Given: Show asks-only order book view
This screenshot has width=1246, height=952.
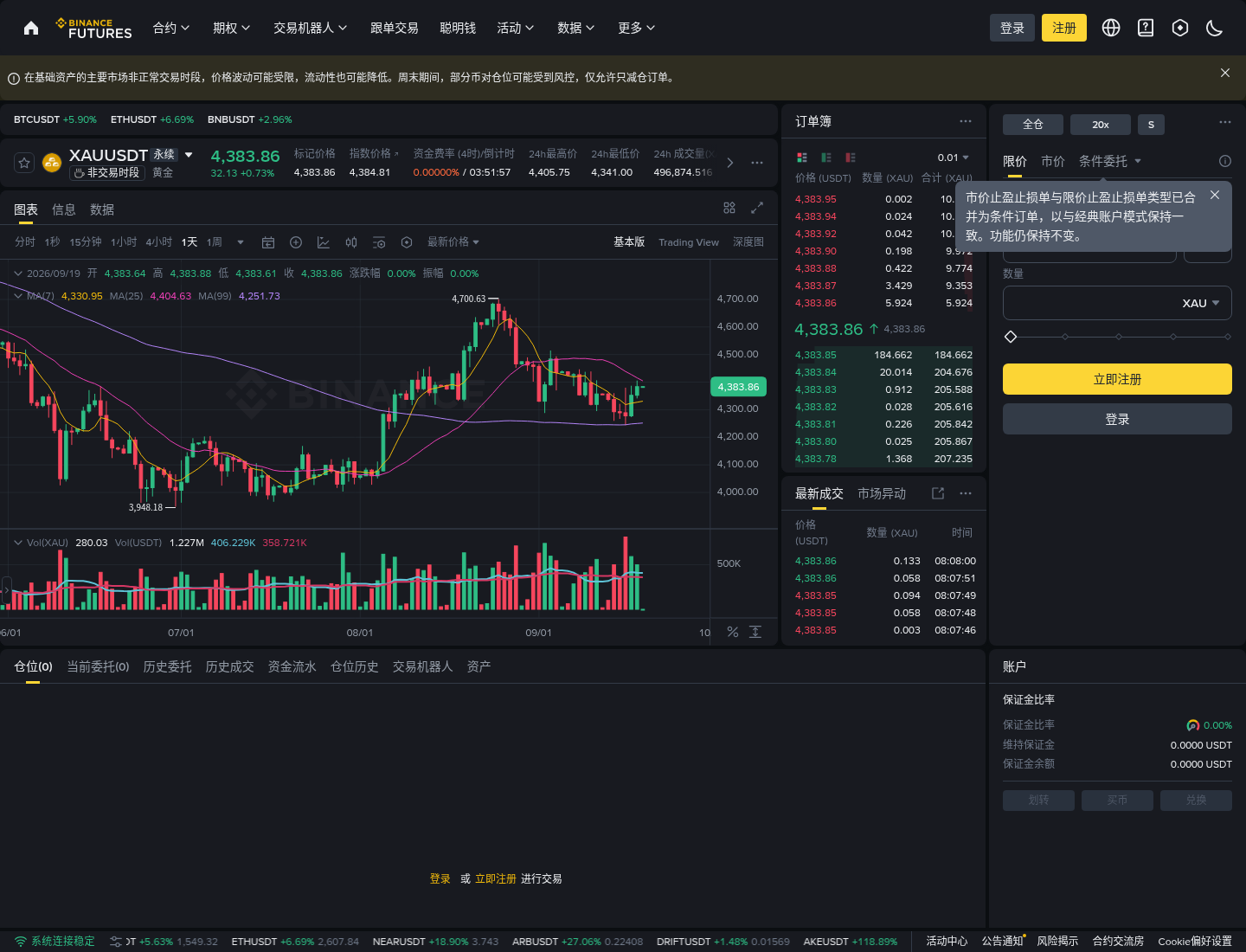Looking at the screenshot, I should pos(851,158).
